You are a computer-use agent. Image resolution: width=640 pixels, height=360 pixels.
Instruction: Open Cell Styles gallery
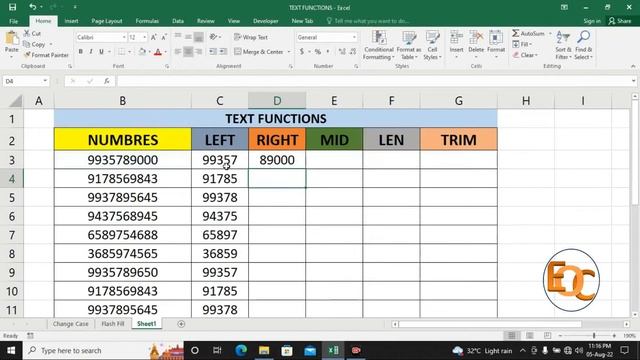pyautogui.click(x=432, y=45)
